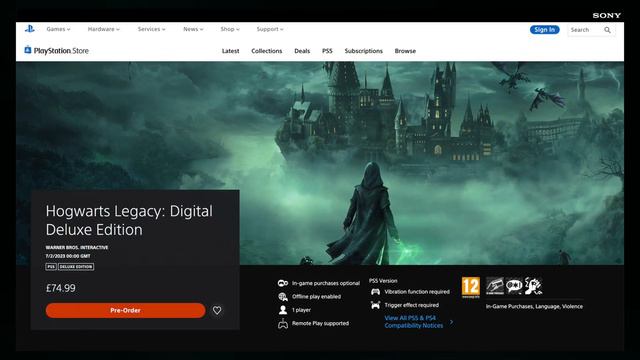Open the PlayStation Store home logo
The width and height of the screenshot is (640, 360).
[56, 51]
